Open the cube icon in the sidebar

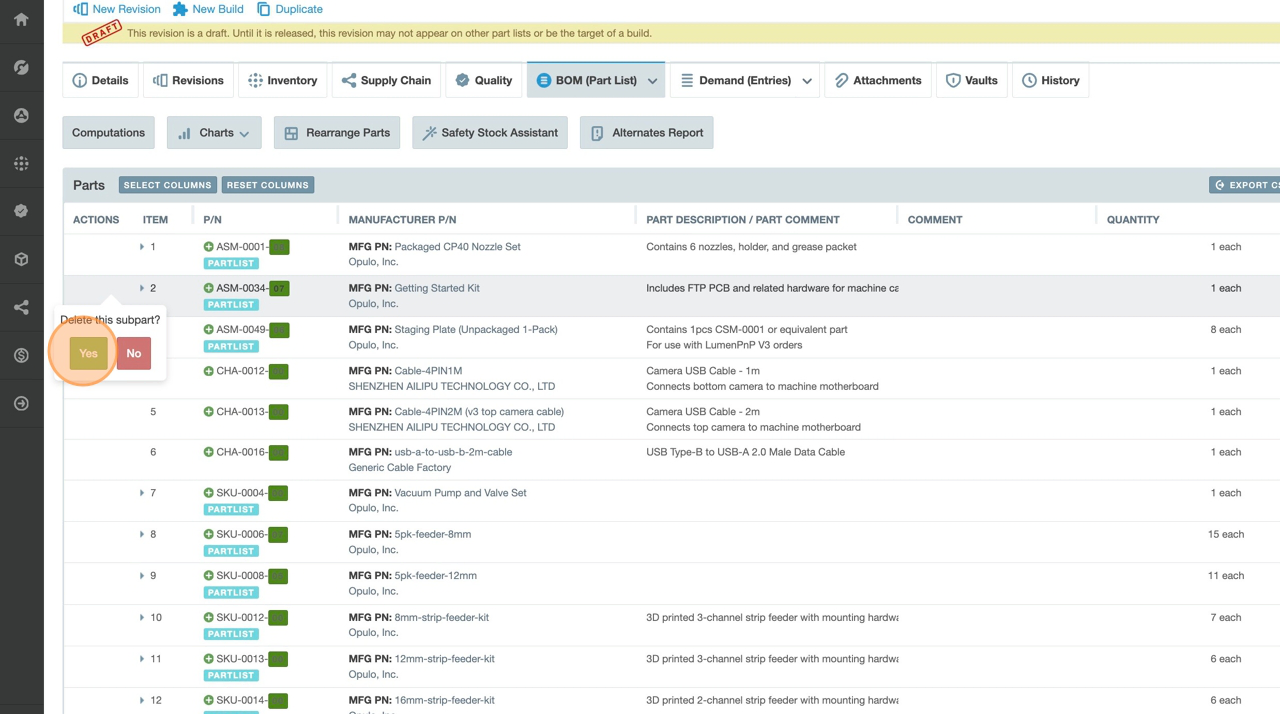pyautogui.click(x=21, y=259)
